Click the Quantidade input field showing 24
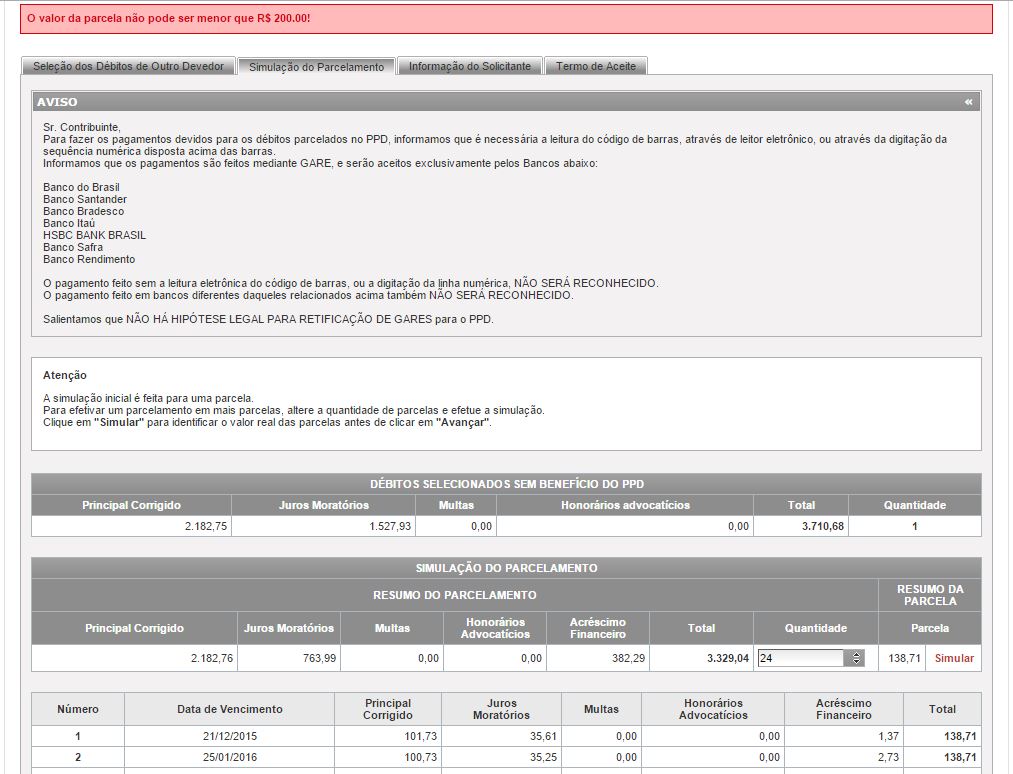Image resolution: width=1013 pixels, height=774 pixels. [x=801, y=658]
